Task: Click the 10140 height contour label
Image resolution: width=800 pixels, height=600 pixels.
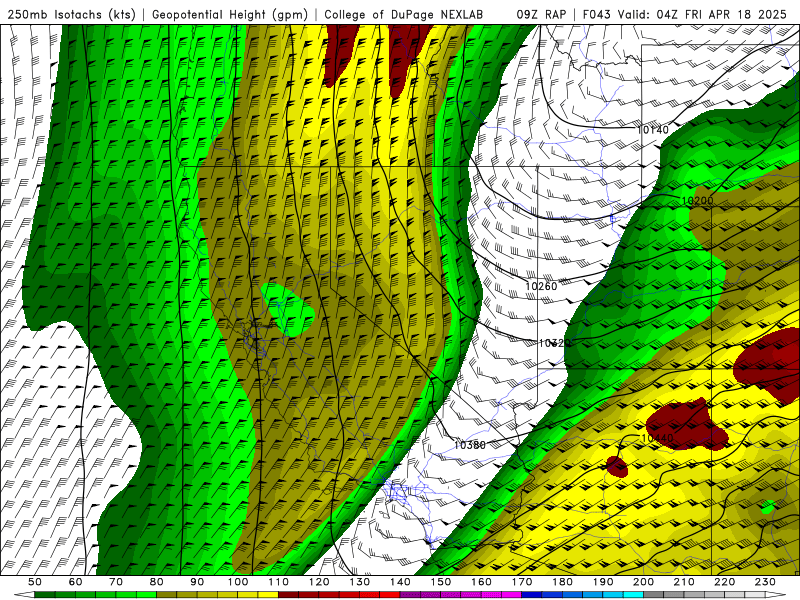Action: [x=653, y=130]
